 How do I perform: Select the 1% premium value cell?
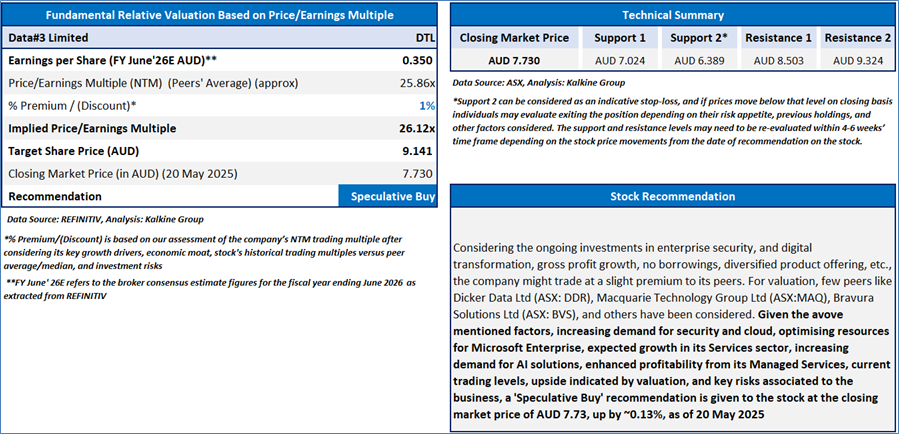(427, 106)
